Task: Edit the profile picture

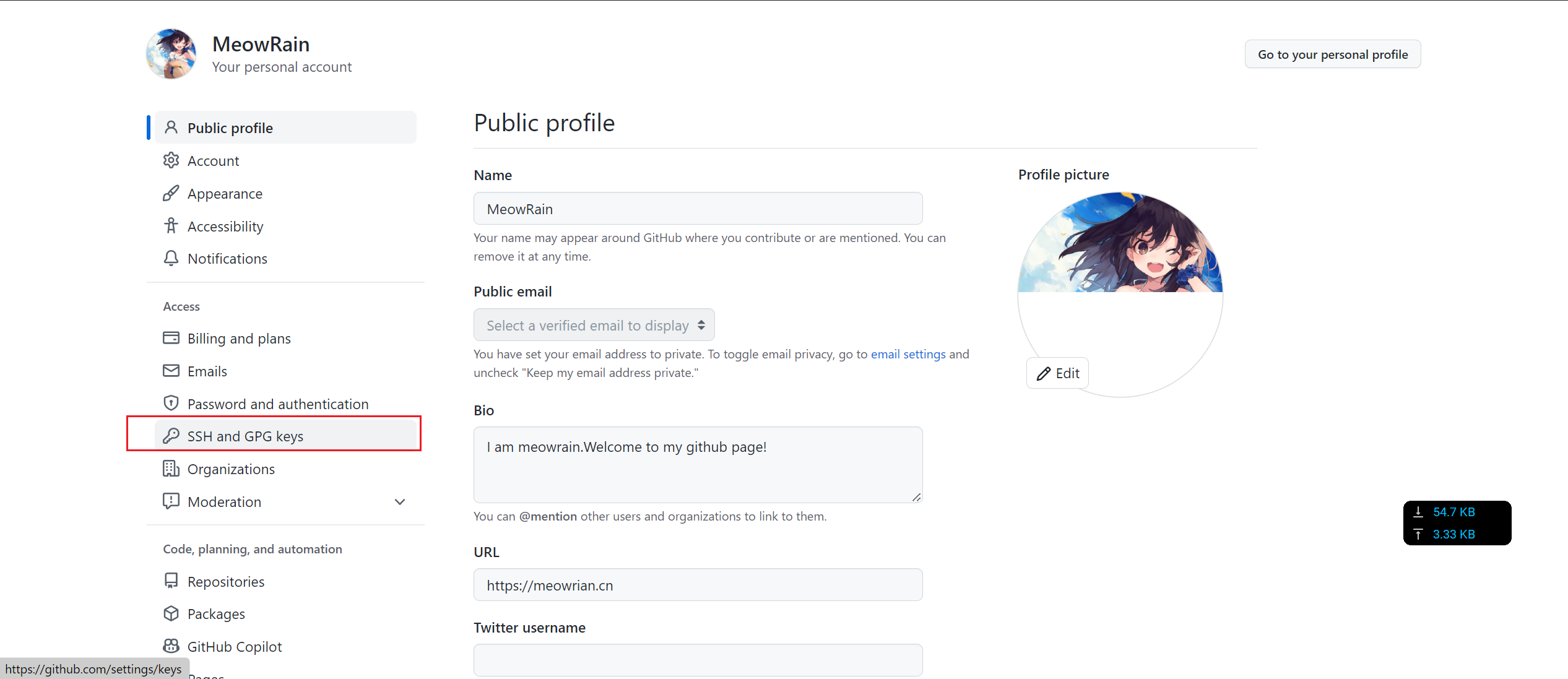Action: 1057,373
